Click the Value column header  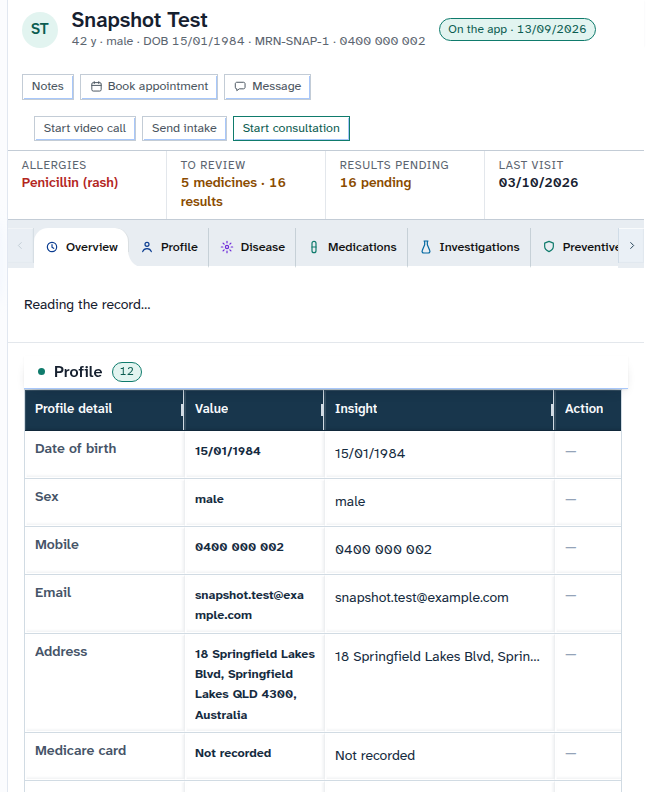254,409
